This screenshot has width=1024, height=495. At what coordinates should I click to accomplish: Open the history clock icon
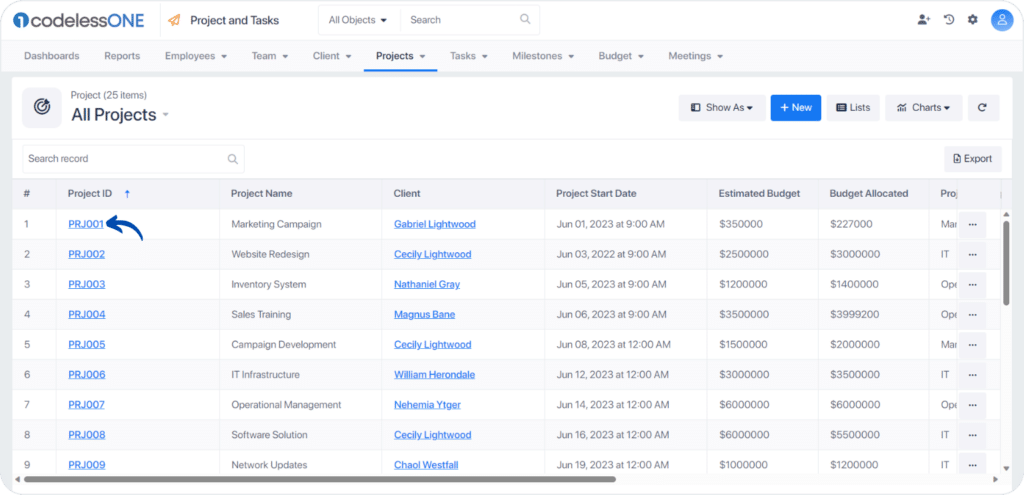point(949,20)
